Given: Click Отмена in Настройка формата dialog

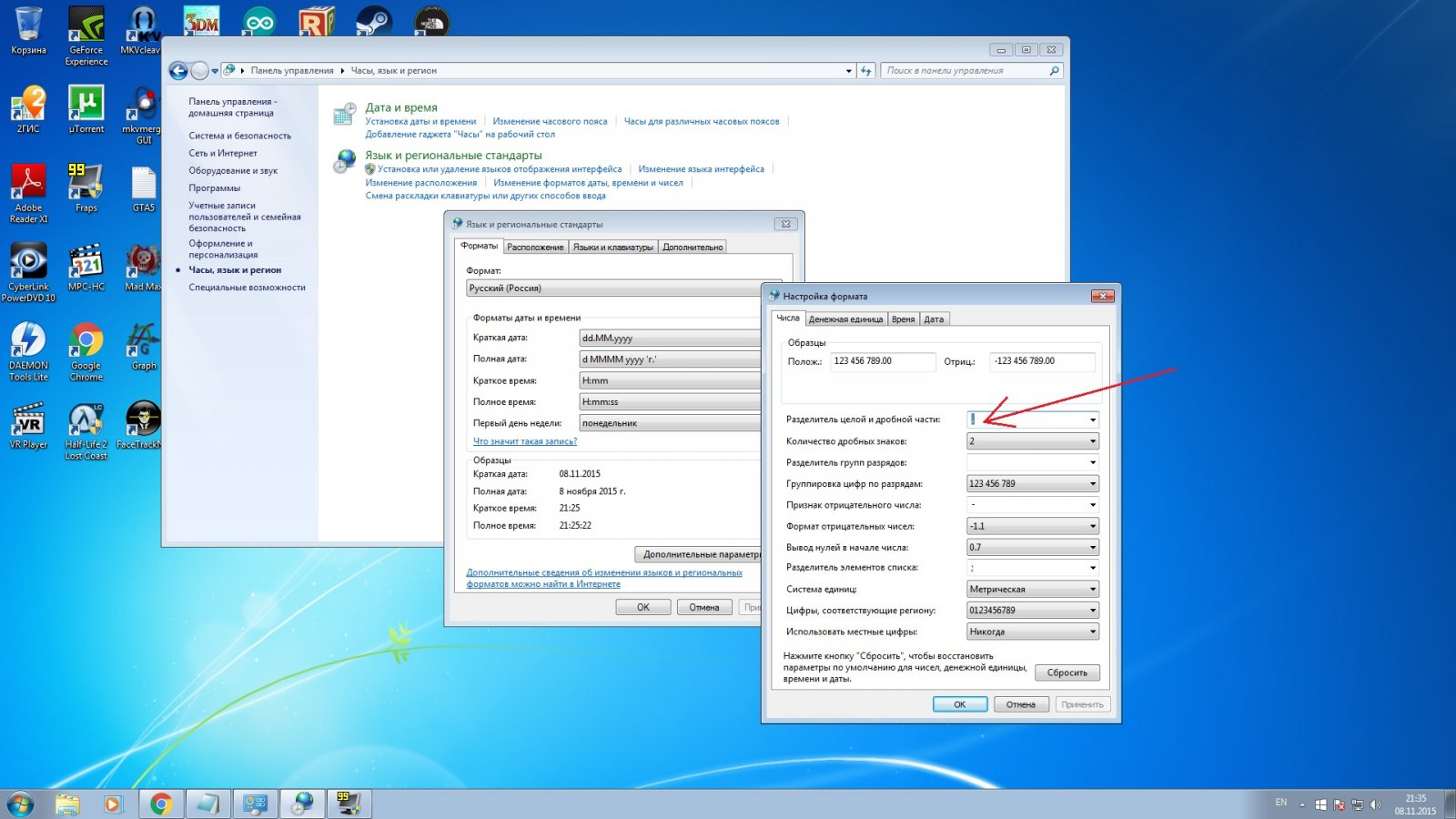Looking at the screenshot, I should [1021, 704].
